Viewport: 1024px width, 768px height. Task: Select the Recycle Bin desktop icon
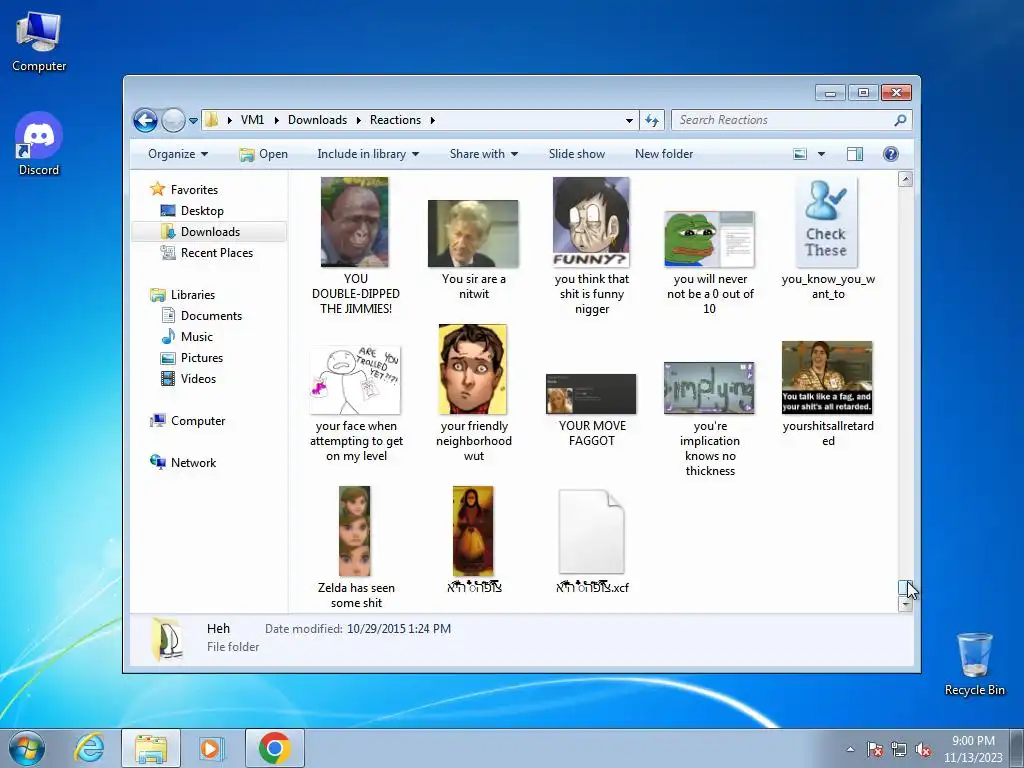click(x=974, y=664)
